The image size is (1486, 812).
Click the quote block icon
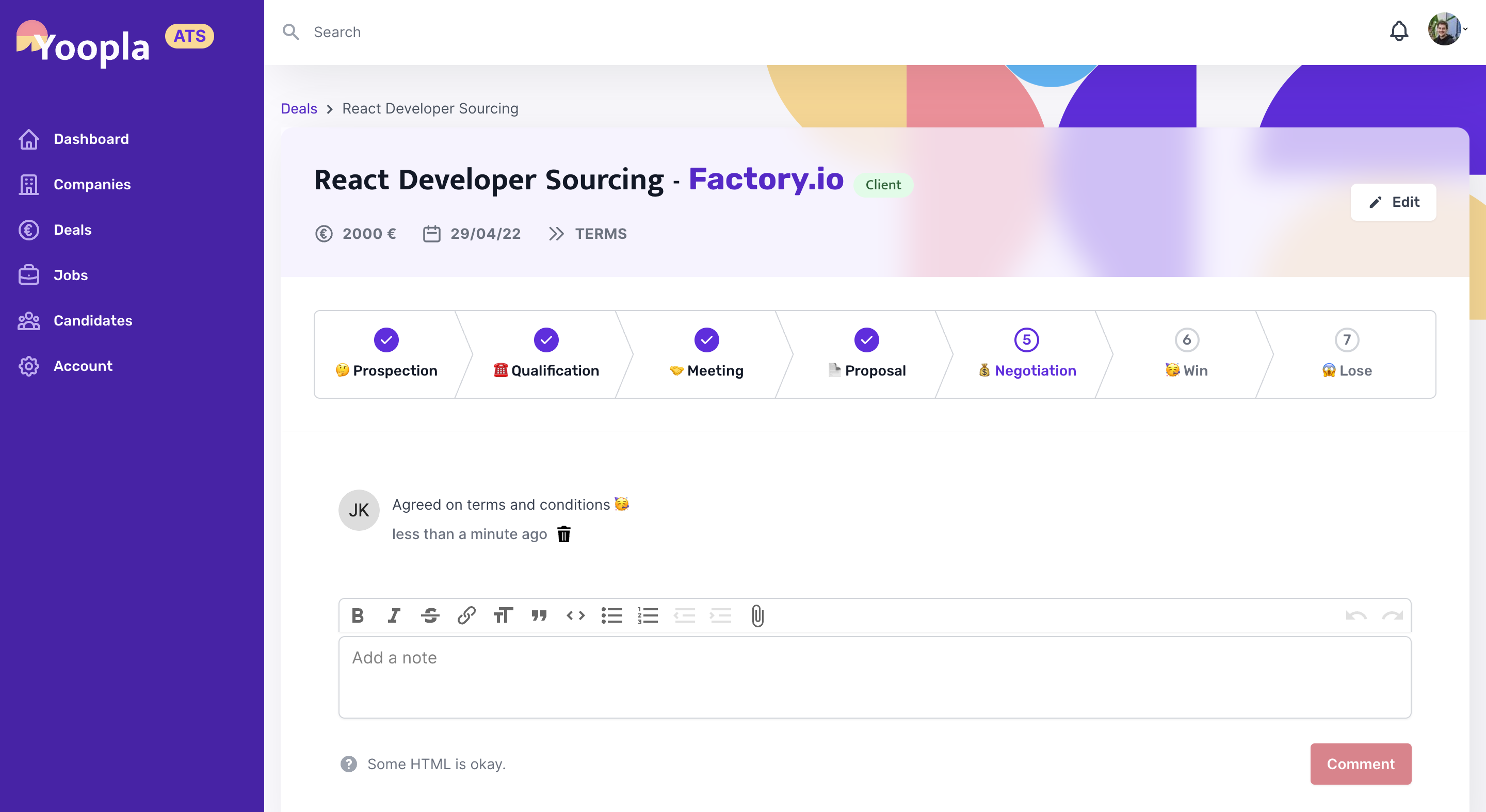point(539,616)
